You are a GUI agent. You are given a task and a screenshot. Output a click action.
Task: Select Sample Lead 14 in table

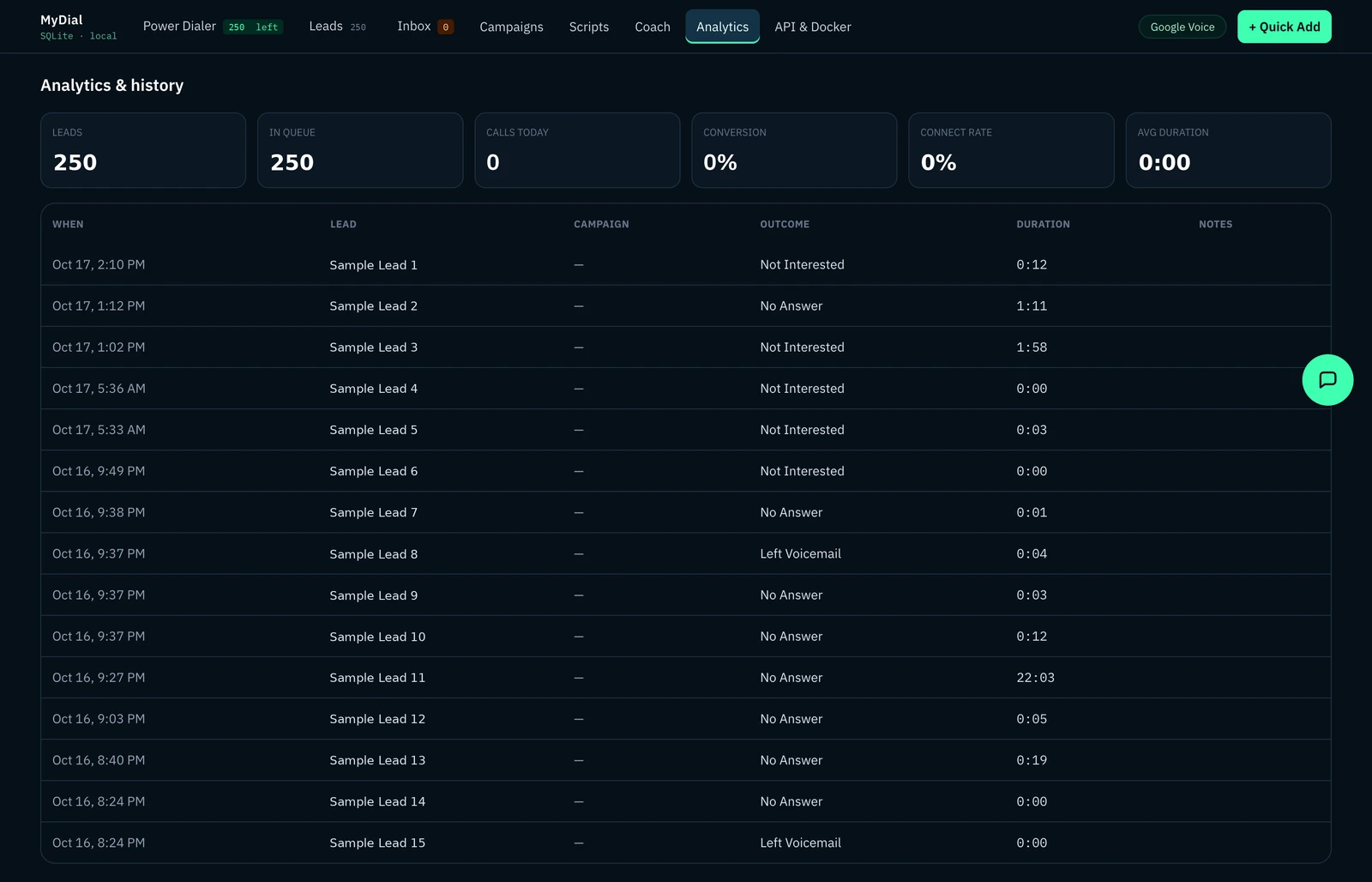pyautogui.click(x=377, y=801)
